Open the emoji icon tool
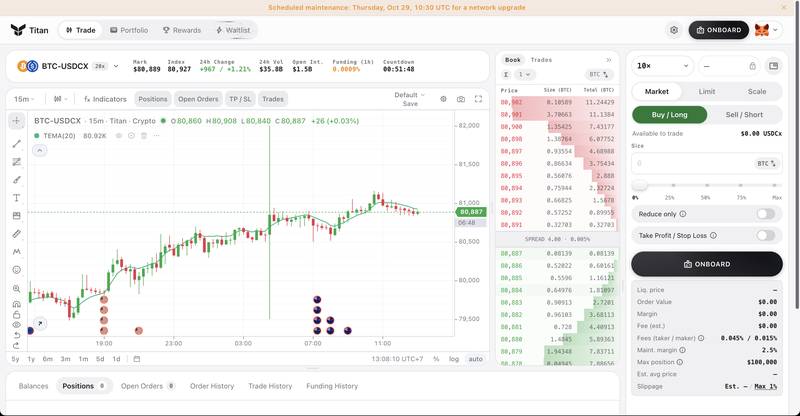Viewport: 800px width, 416px height. click(x=16, y=270)
